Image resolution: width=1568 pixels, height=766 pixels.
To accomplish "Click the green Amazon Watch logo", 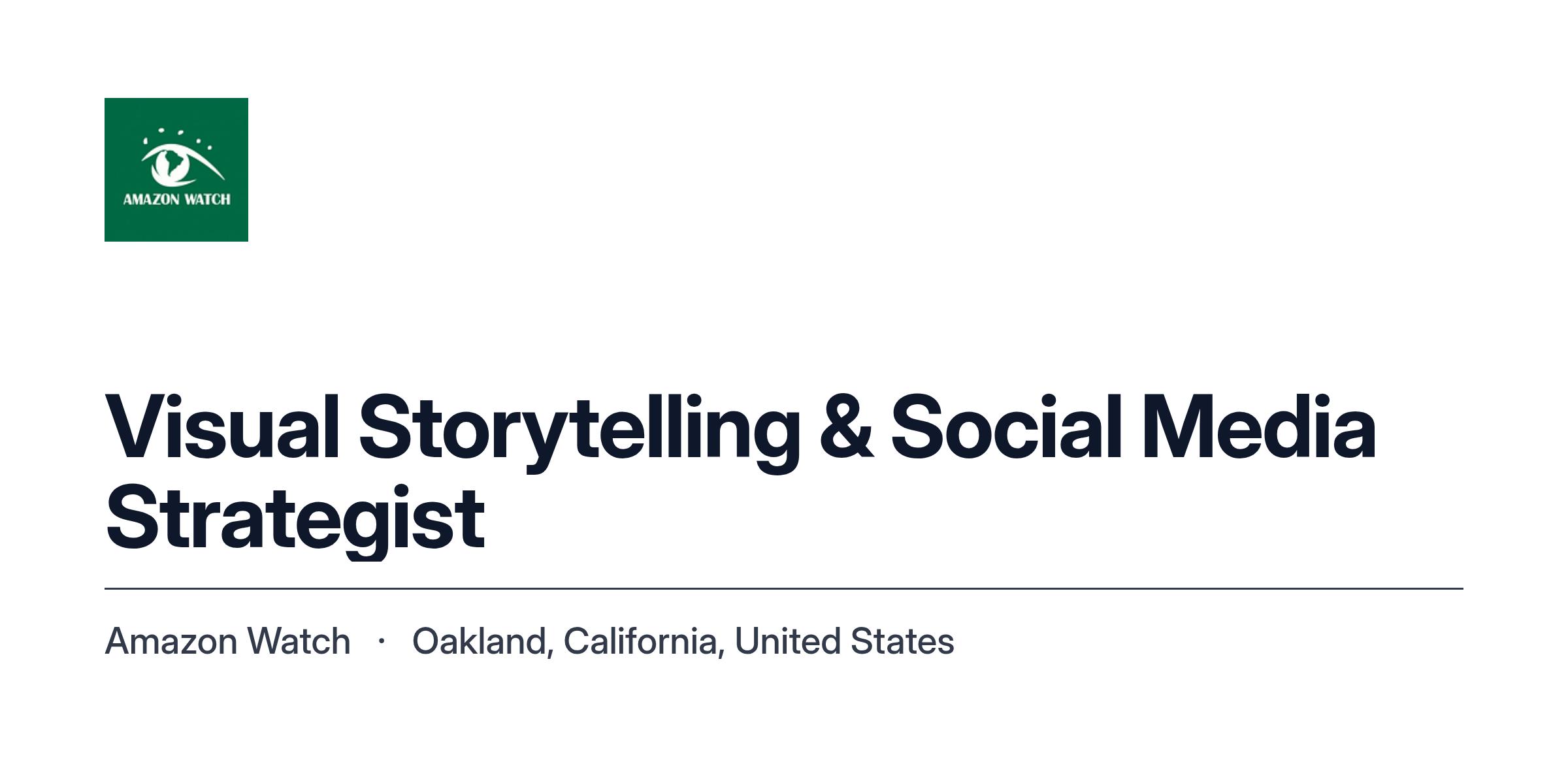I will click(176, 170).
